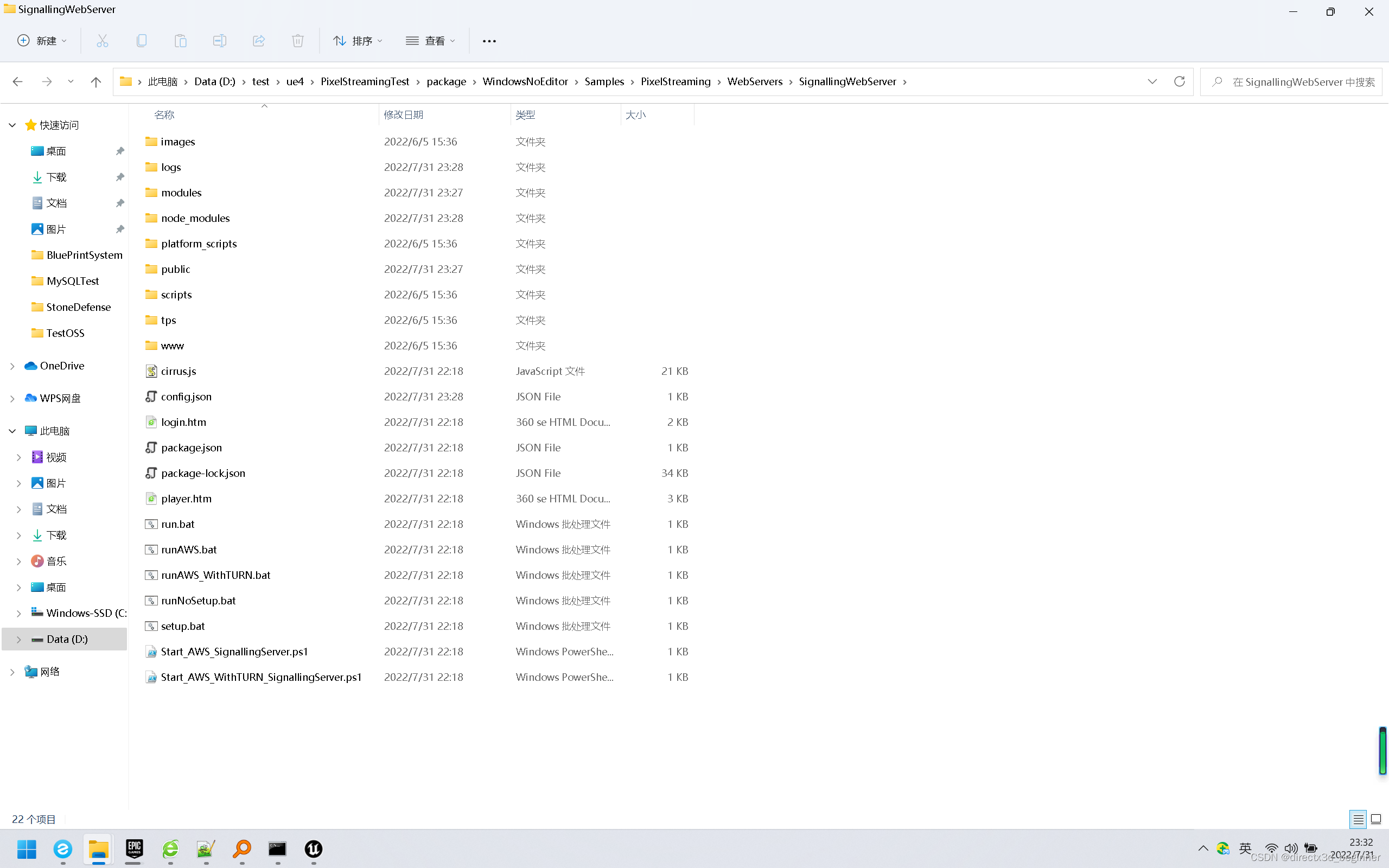Expand the Data (D:) drive node
The width and height of the screenshot is (1389, 868).
[18, 640]
